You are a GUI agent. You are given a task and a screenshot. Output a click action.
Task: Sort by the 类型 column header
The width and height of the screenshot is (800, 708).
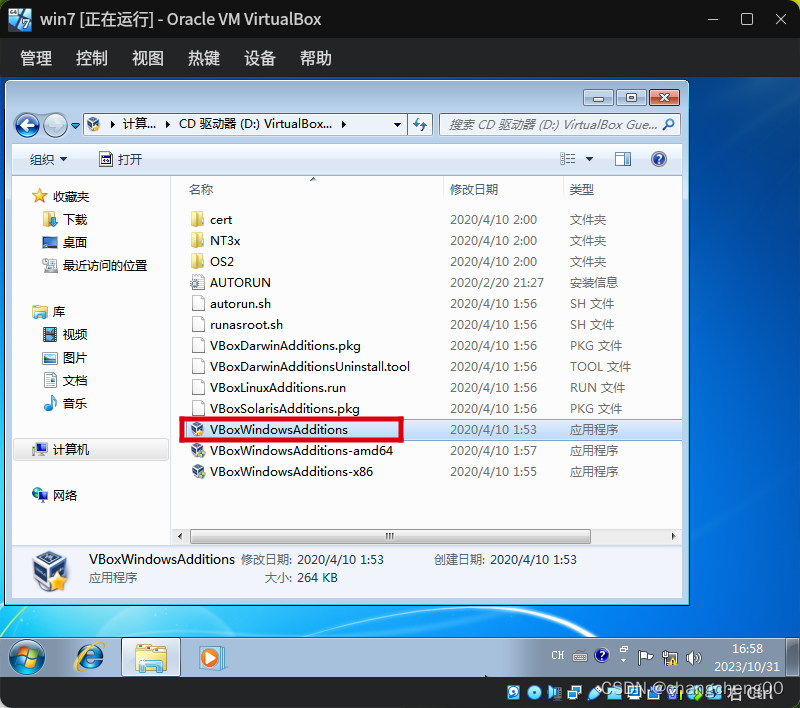coord(582,189)
